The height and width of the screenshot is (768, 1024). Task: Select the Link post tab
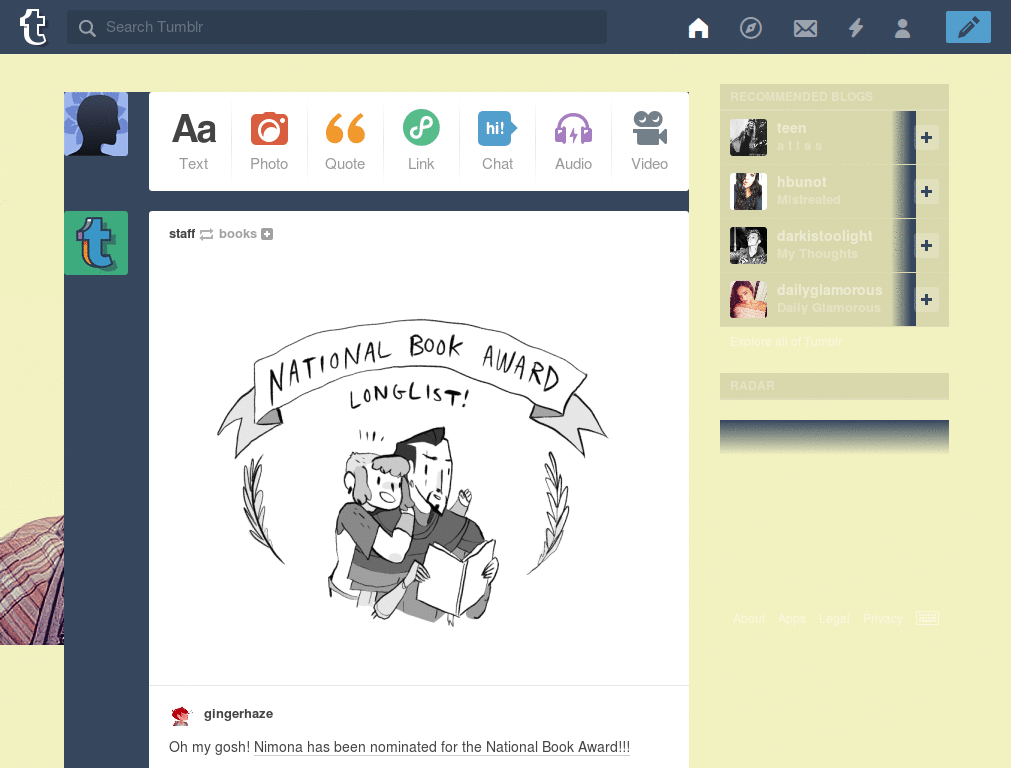coord(421,140)
